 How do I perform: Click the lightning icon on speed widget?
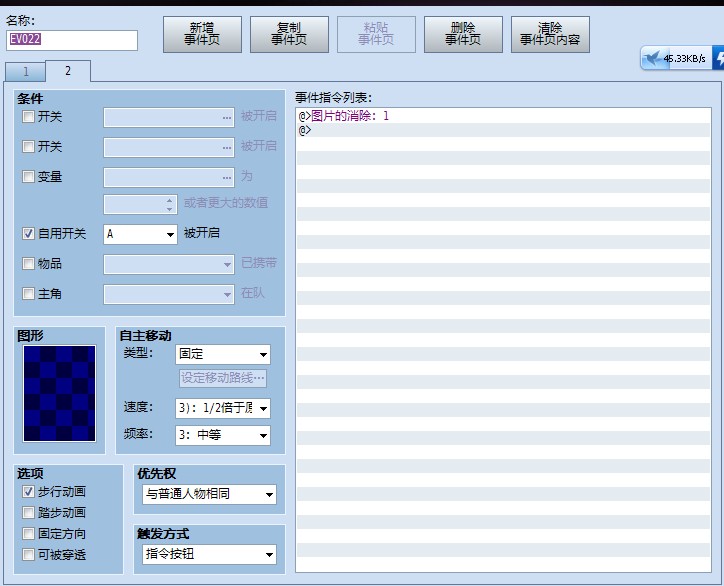pyautogui.click(x=719, y=59)
